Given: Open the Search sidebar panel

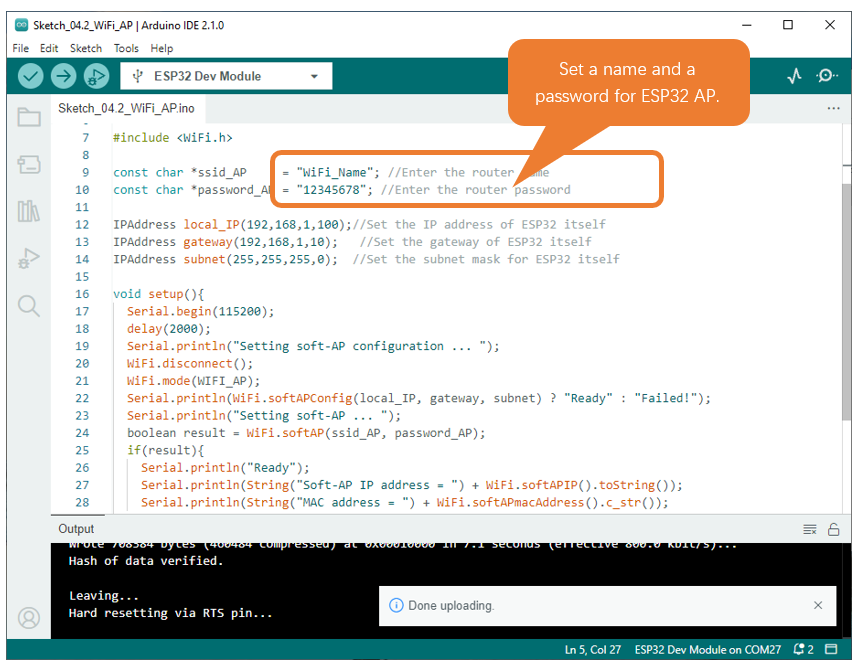Looking at the screenshot, I should tap(29, 306).
